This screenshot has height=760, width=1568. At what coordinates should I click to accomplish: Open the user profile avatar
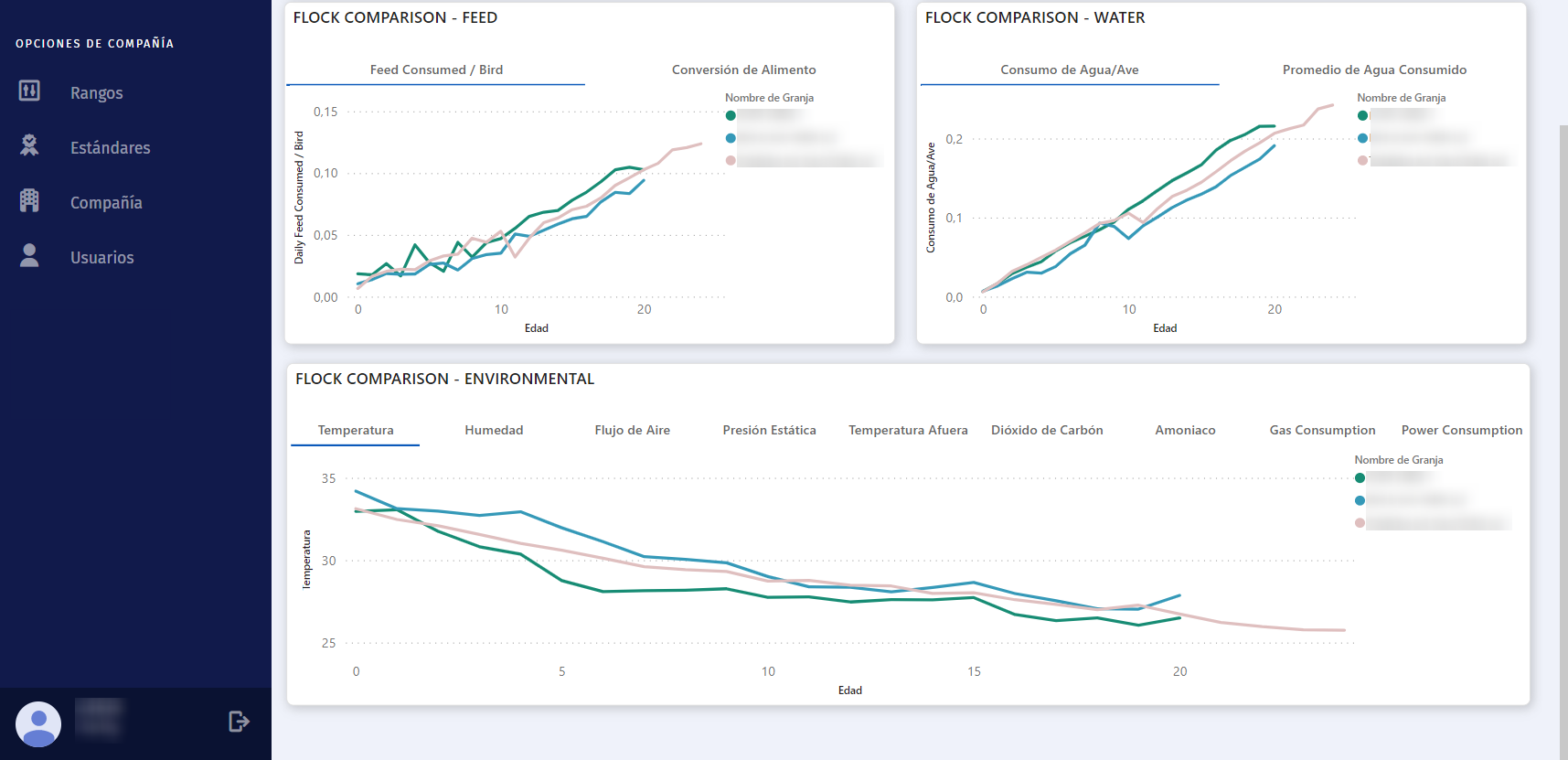pyautogui.click(x=38, y=724)
